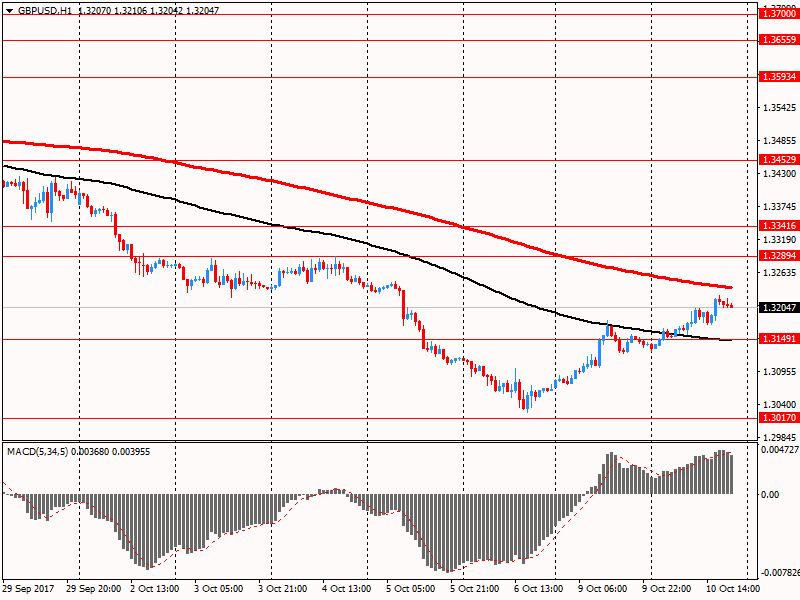Click the 3 Oct 05:00 time label
Image resolution: width=800 pixels, height=600 pixels.
tap(218, 589)
